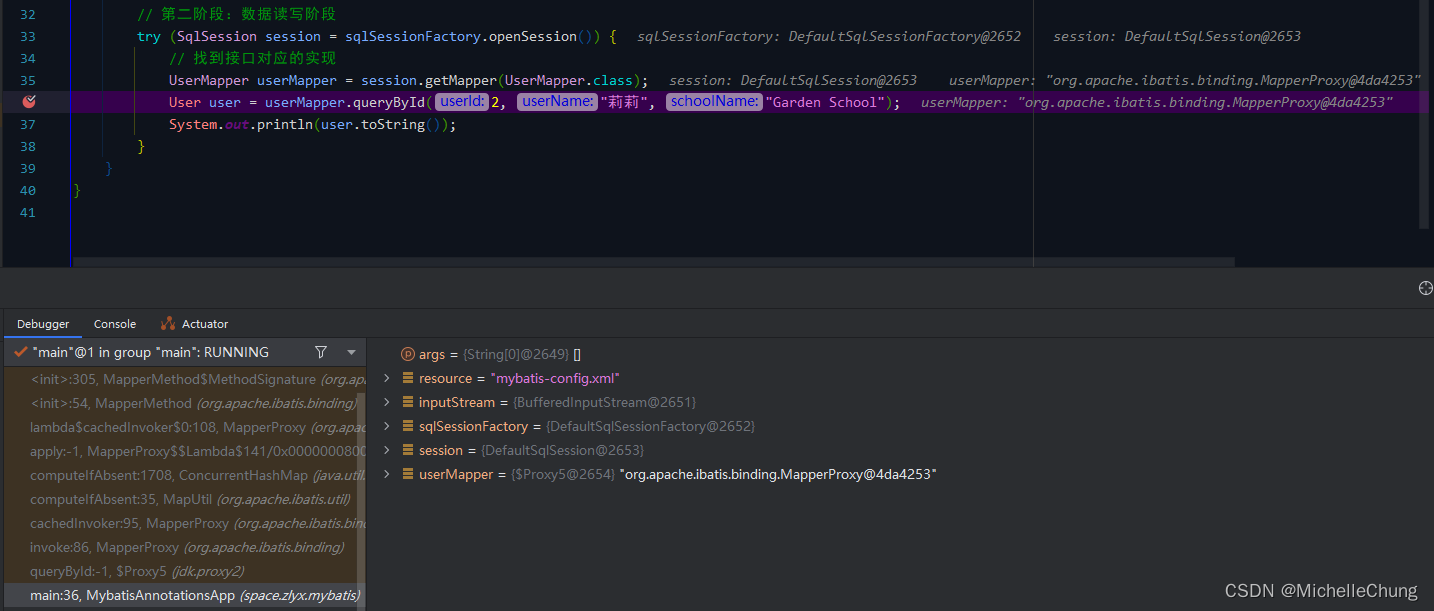Click openSession on line 33
Image resolution: width=1434 pixels, height=611 pixels.
click(532, 36)
